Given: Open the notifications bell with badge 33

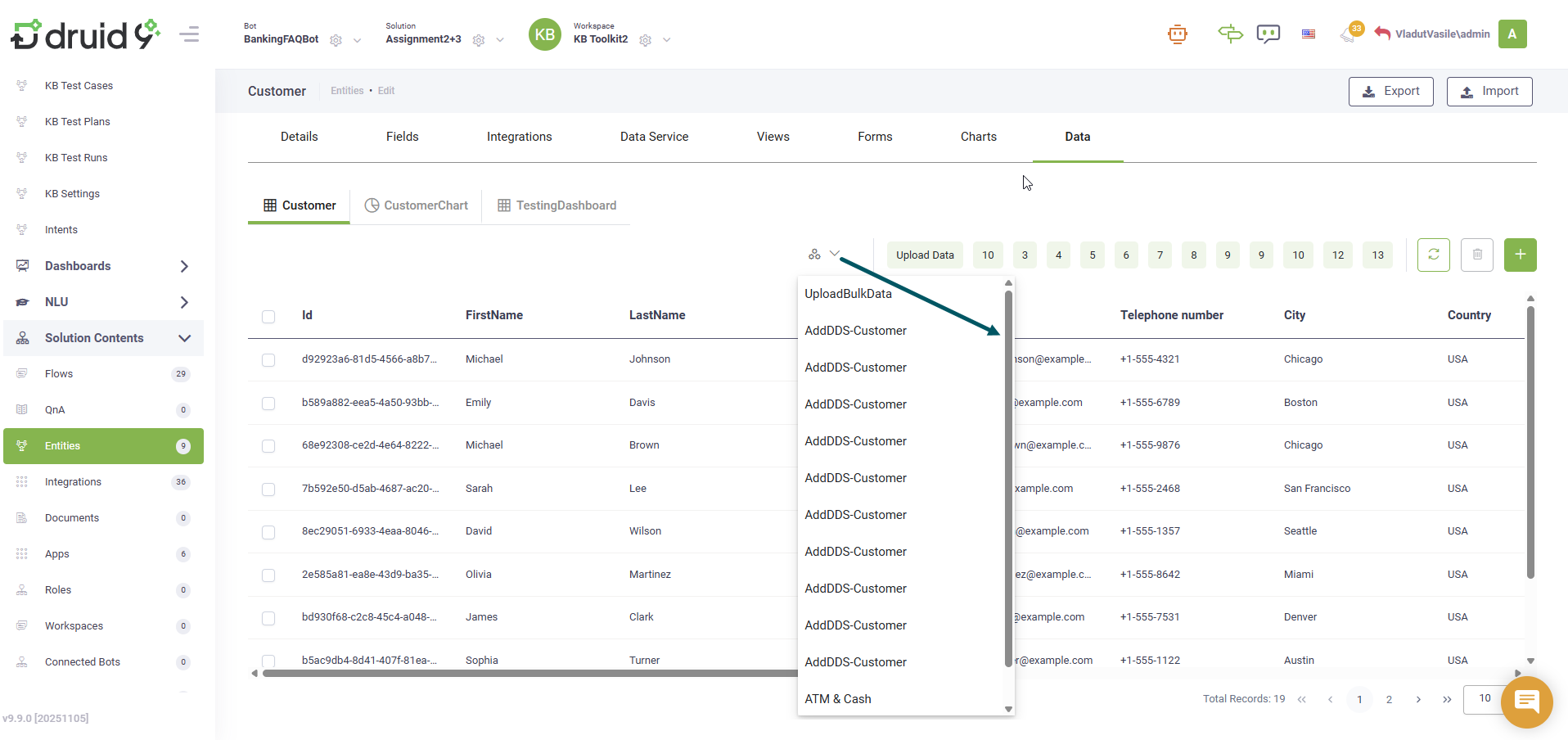Looking at the screenshot, I should point(1348,34).
